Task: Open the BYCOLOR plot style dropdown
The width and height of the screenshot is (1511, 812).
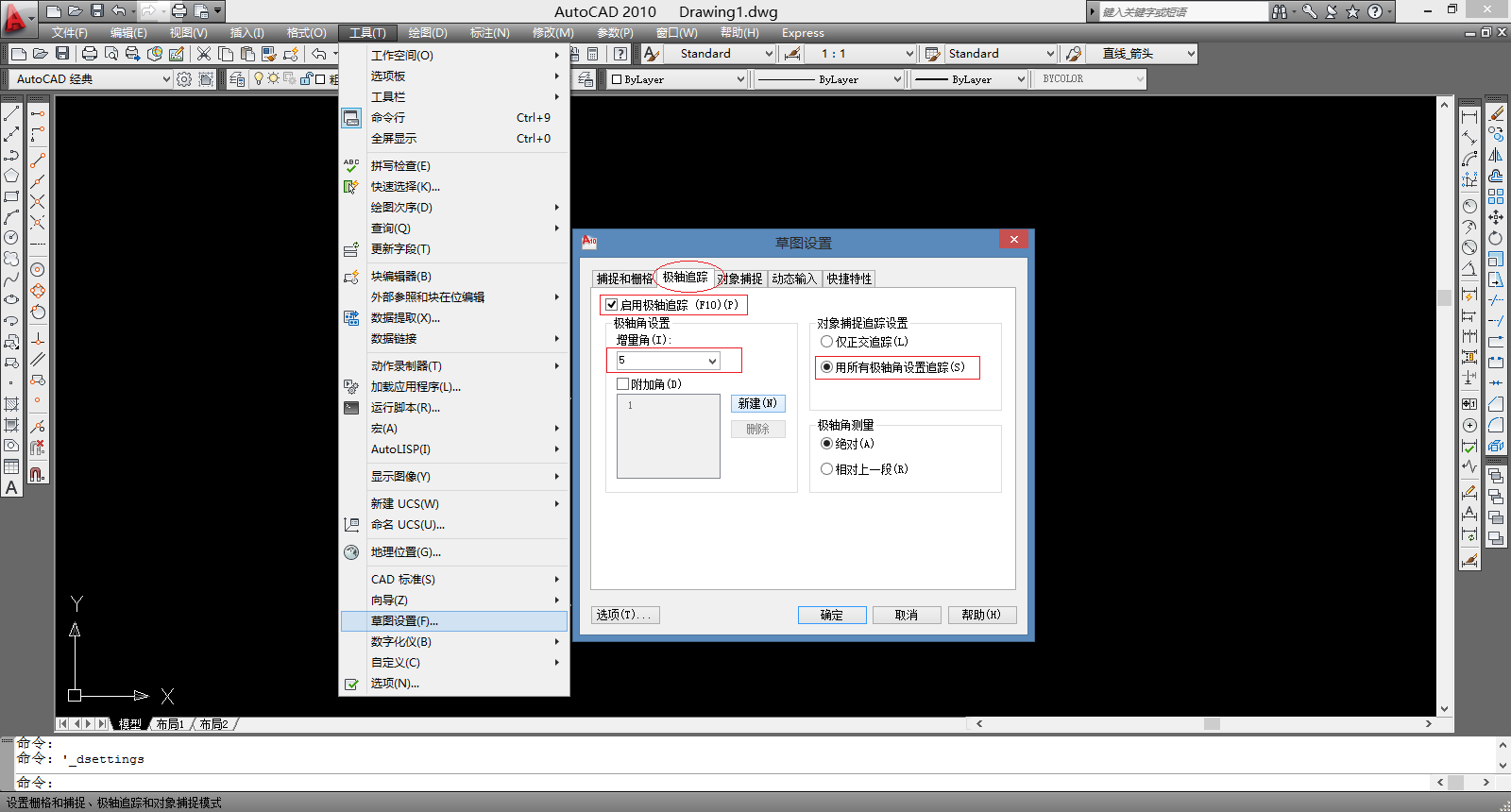Action: pos(1091,79)
